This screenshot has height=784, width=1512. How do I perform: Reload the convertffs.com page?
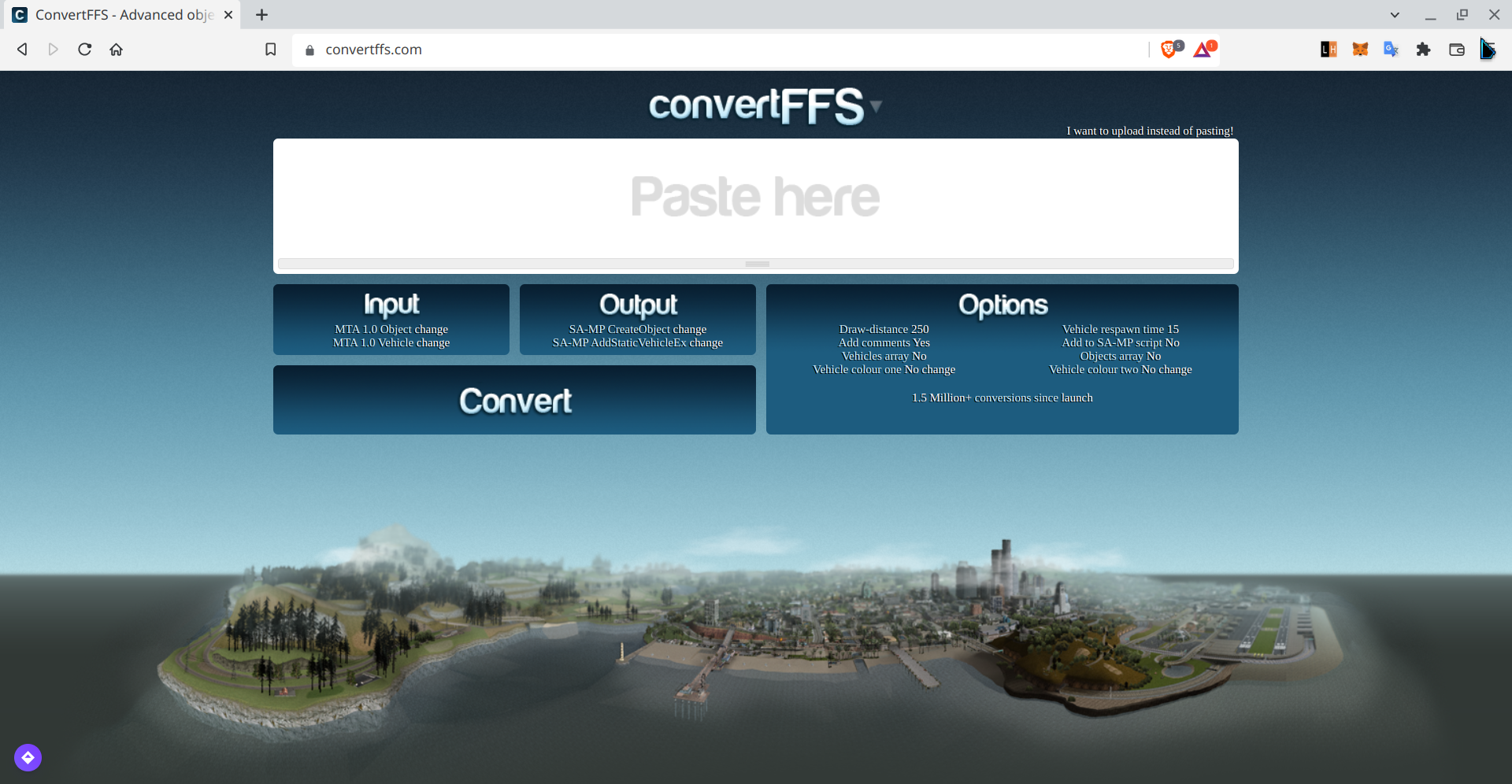85,50
